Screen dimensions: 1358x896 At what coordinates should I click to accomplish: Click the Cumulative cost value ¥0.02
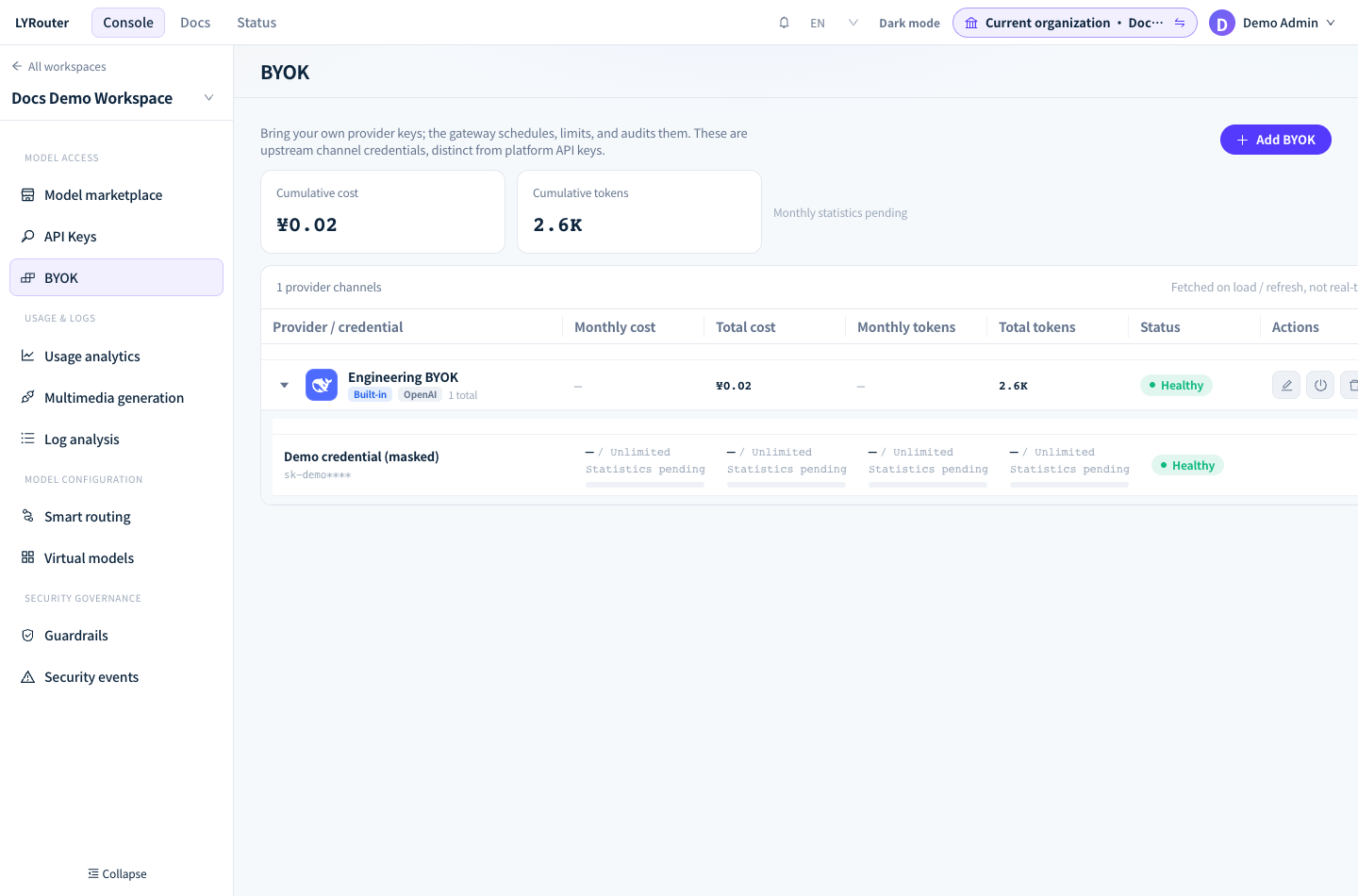click(306, 224)
